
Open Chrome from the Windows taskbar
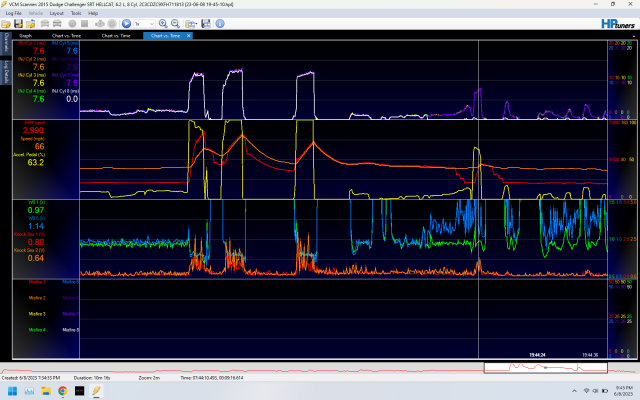click(x=62, y=390)
